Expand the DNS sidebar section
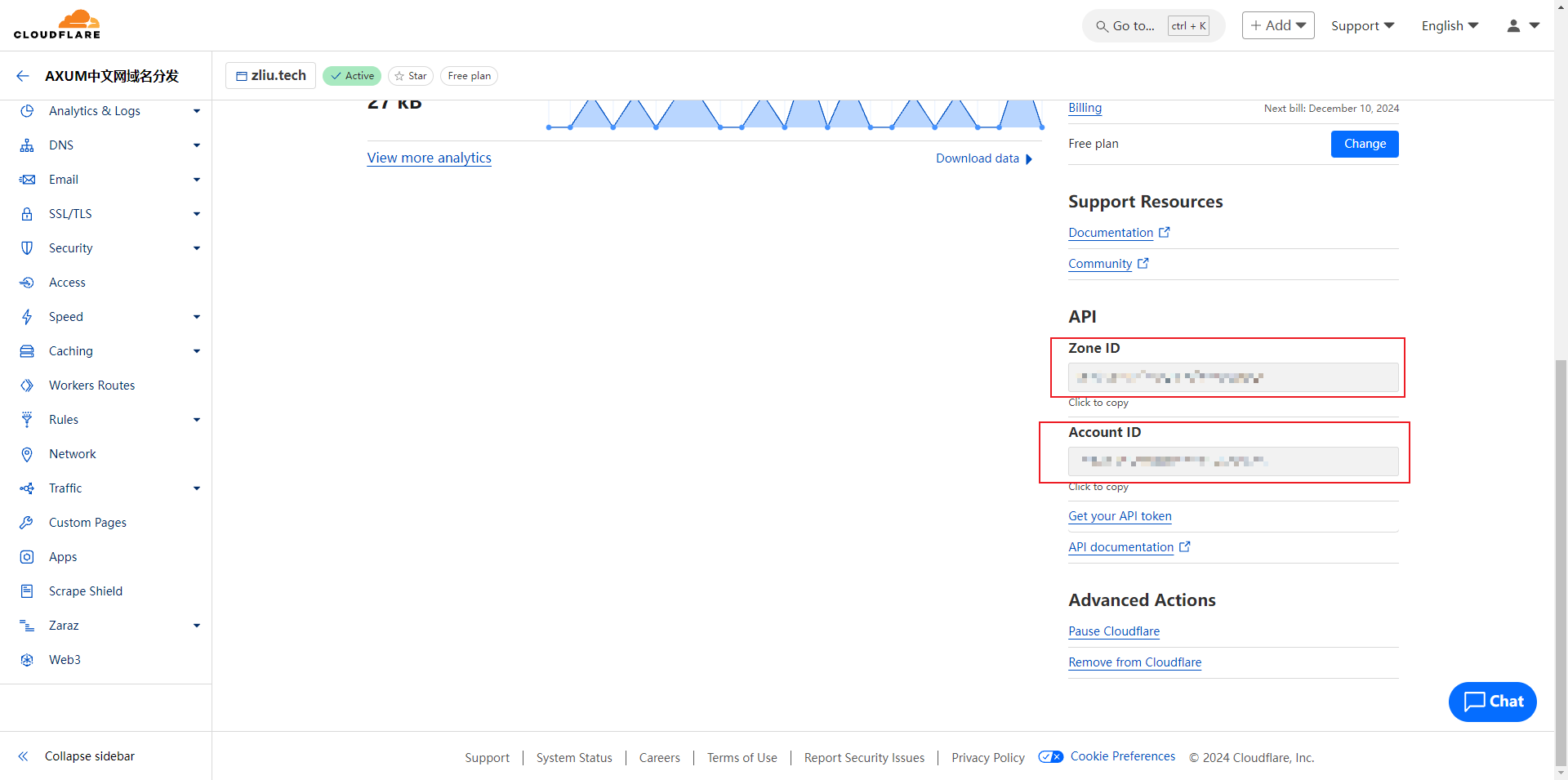Viewport: 1568px width, 780px height. [197, 145]
